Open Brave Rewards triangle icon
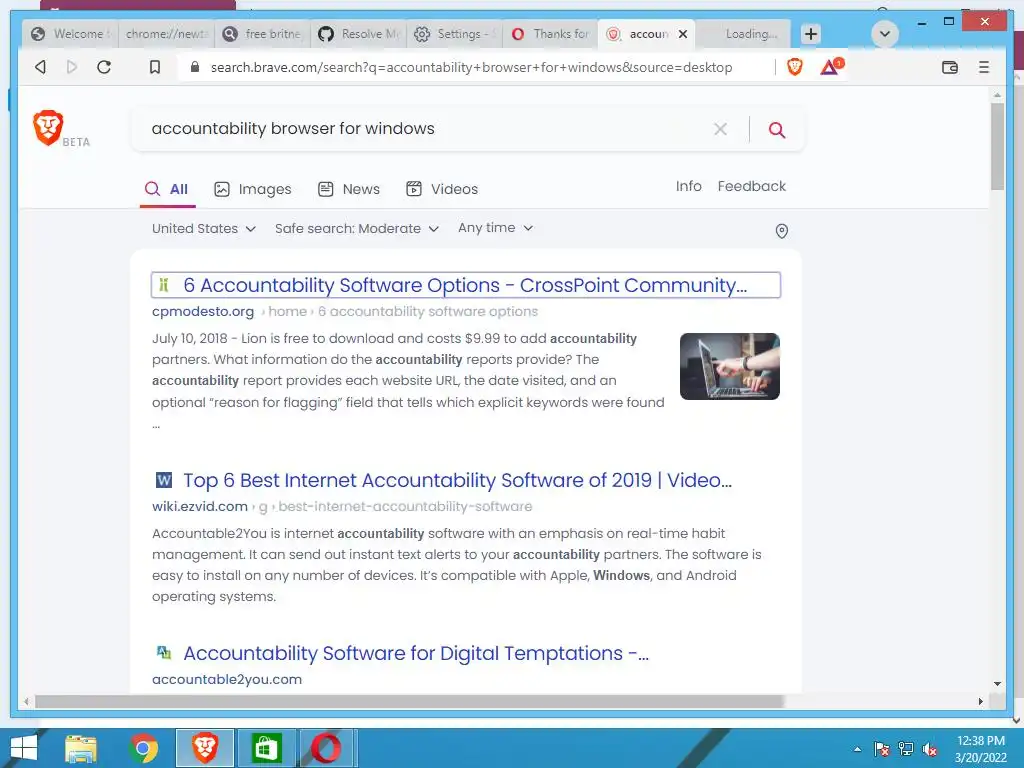Viewport: 1024px width, 768px height. click(x=831, y=67)
